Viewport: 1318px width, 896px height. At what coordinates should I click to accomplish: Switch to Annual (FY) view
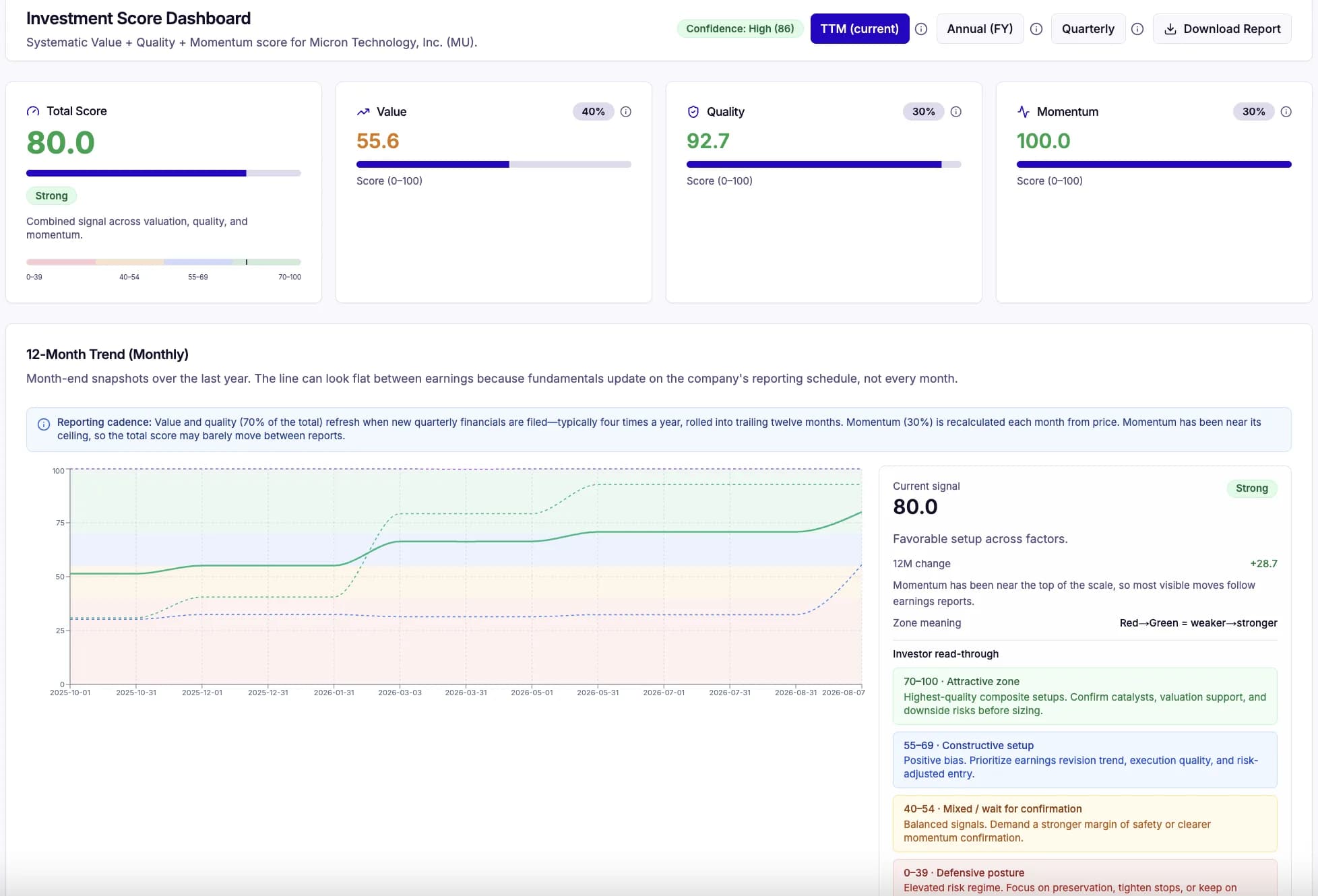[x=980, y=29]
